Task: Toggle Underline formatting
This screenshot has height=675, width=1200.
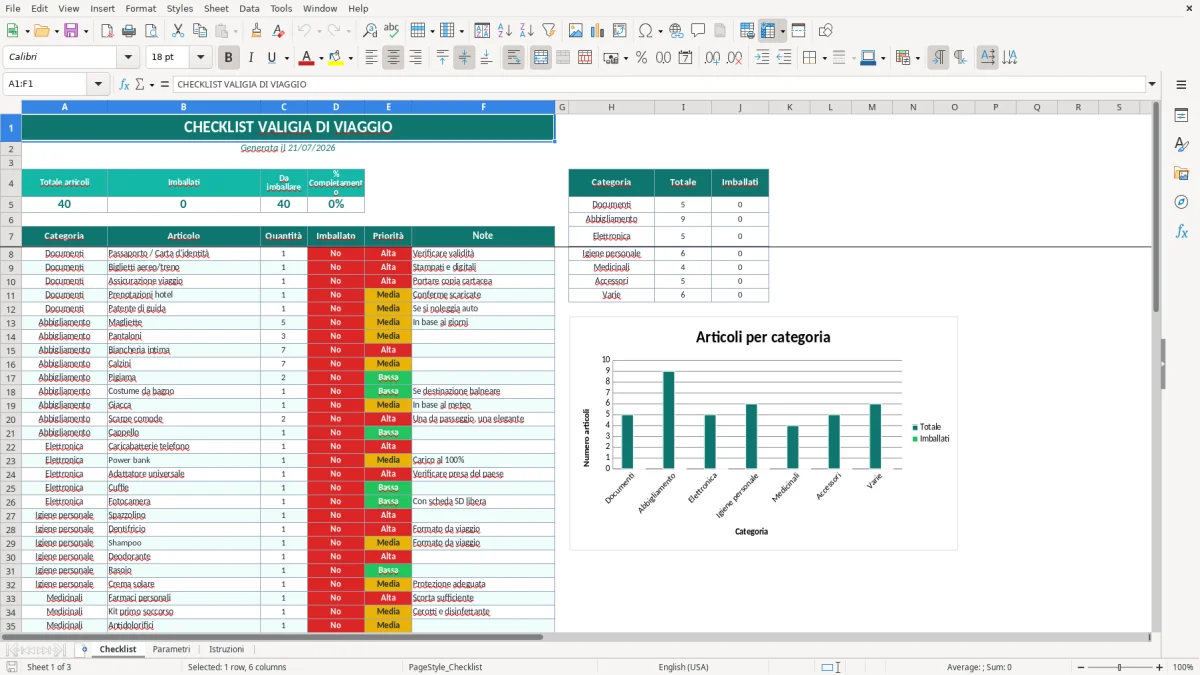Action: (272, 58)
